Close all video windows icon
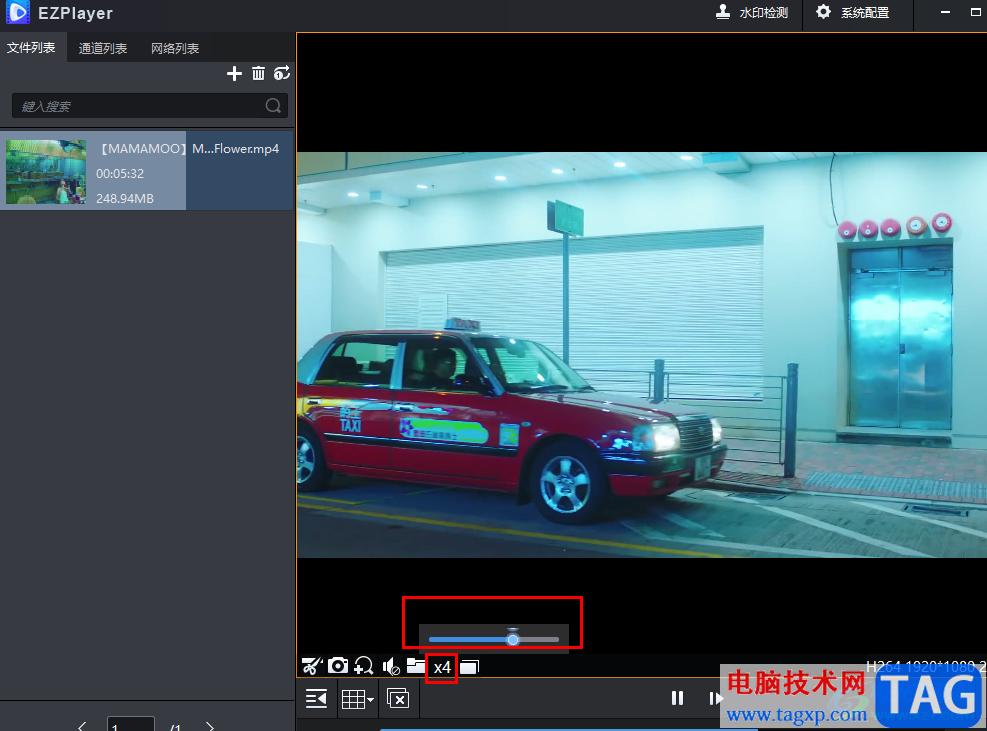 (x=398, y=698)
